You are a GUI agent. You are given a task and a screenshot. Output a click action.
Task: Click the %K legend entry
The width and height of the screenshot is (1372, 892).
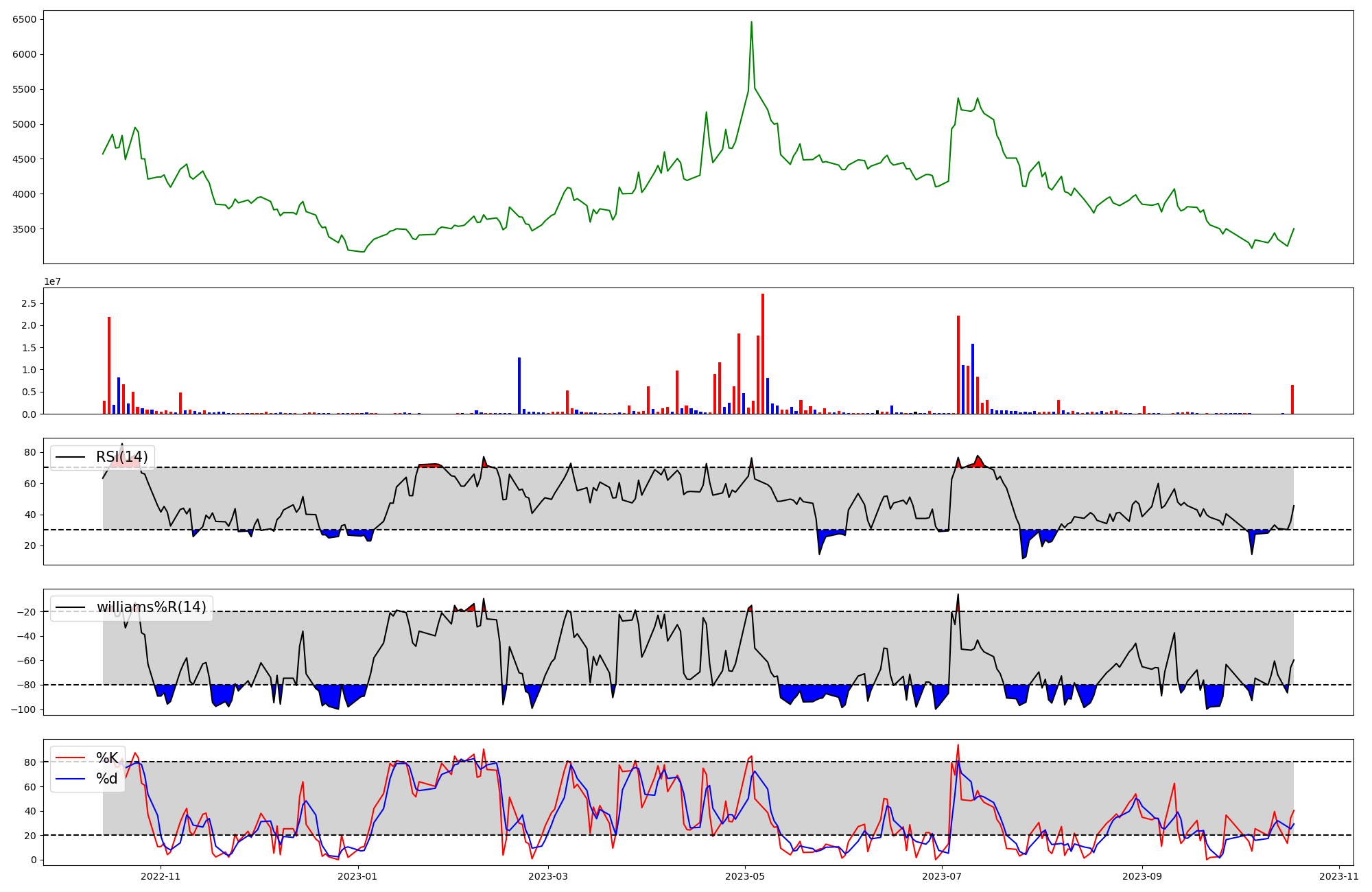[x=107, y=758]
